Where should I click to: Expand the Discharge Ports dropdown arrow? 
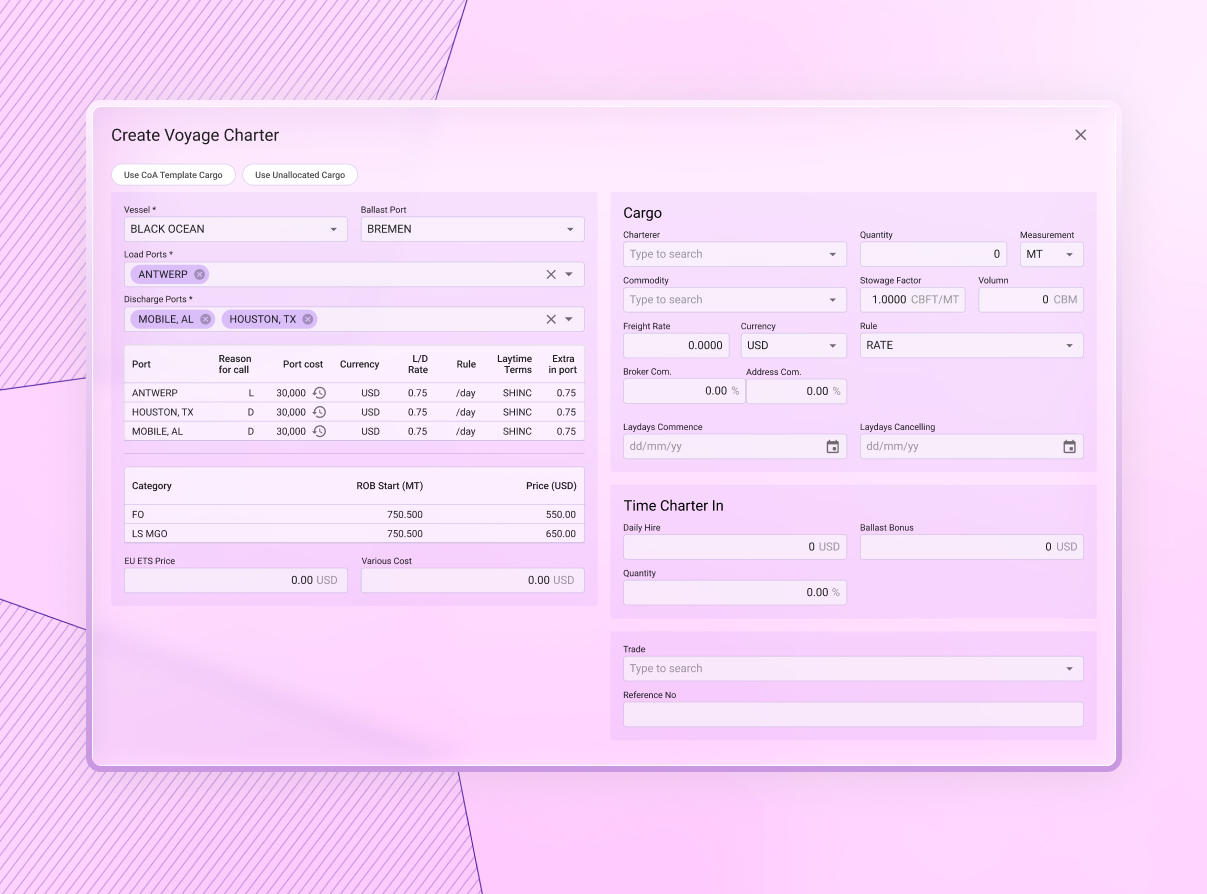coord(569,319)
